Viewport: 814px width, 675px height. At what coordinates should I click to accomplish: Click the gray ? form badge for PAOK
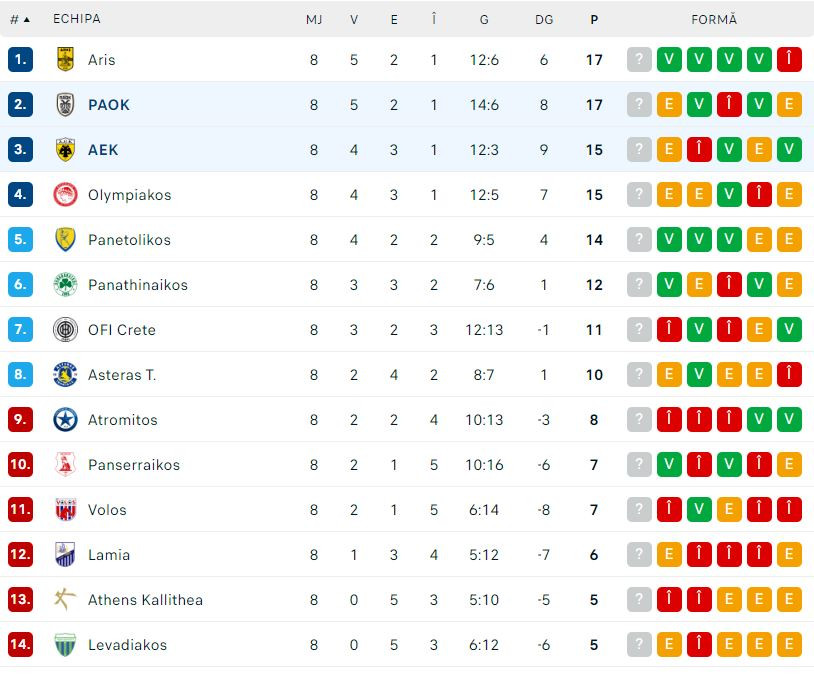639,105
